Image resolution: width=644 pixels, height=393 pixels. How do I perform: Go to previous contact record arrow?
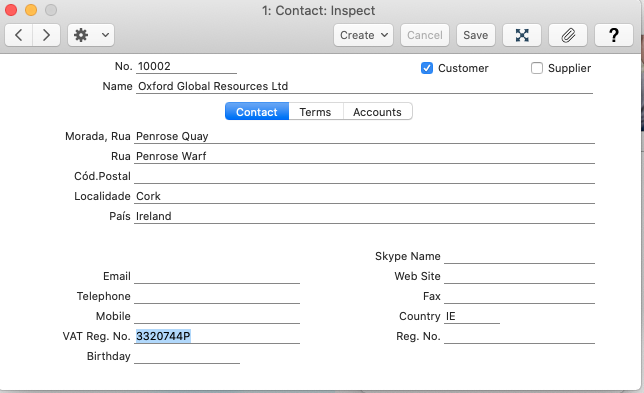18,35
